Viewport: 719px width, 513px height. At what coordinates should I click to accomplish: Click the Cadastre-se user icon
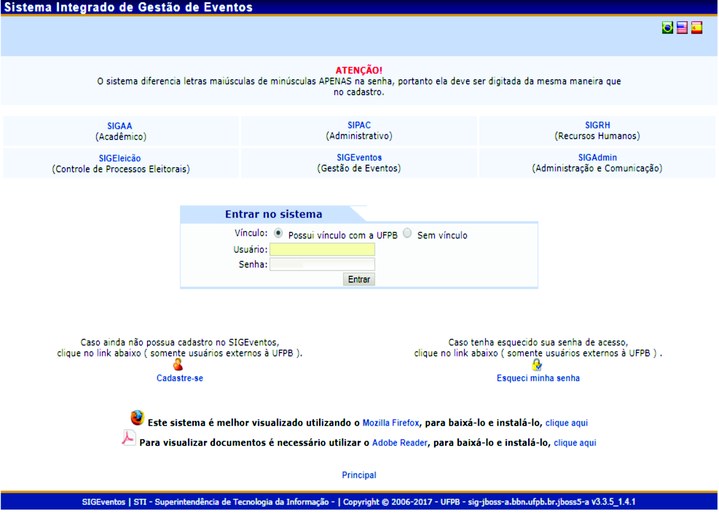pyautogui.click(x=179, y=365)
